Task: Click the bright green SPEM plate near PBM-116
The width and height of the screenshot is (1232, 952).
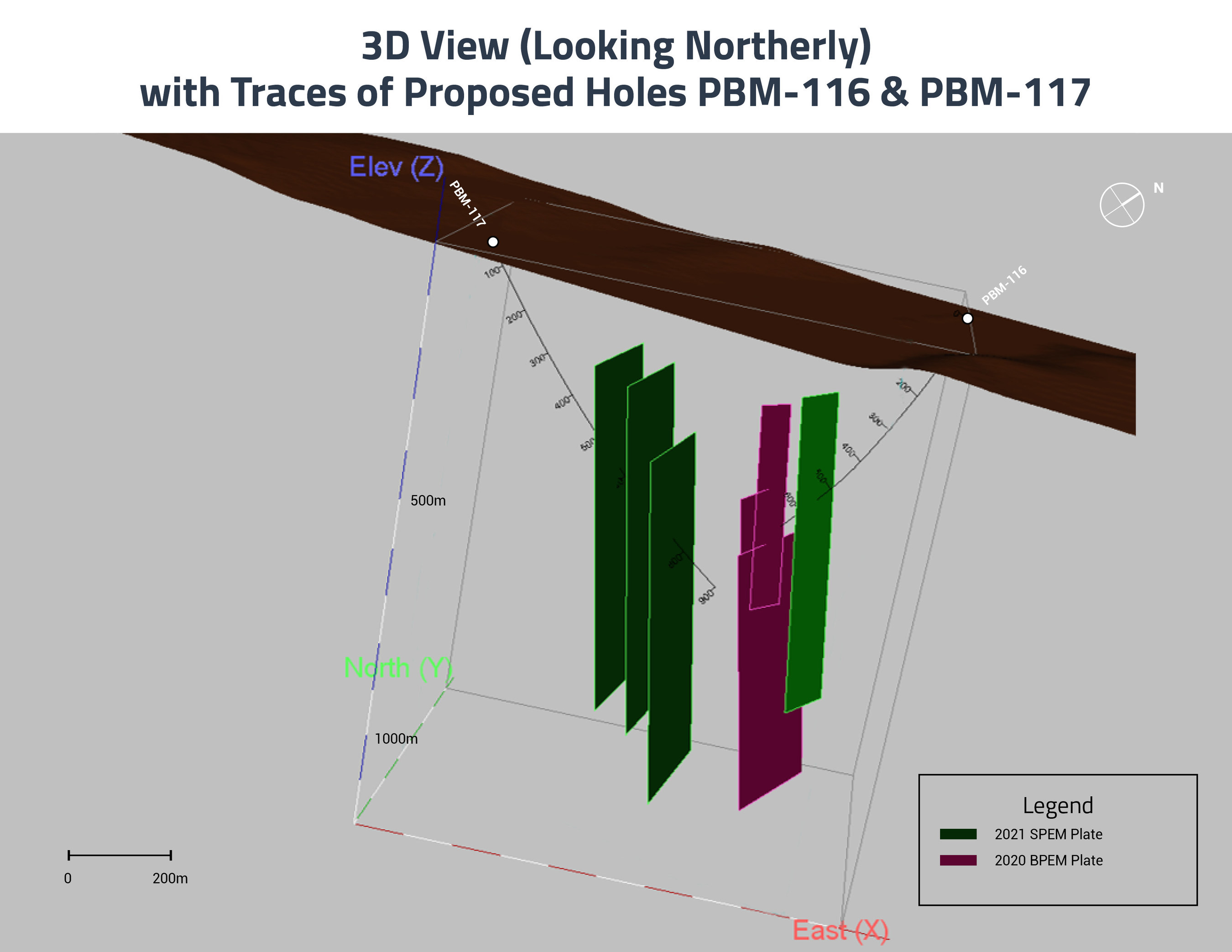Action: pyautogui.click(x=812, y=553)
